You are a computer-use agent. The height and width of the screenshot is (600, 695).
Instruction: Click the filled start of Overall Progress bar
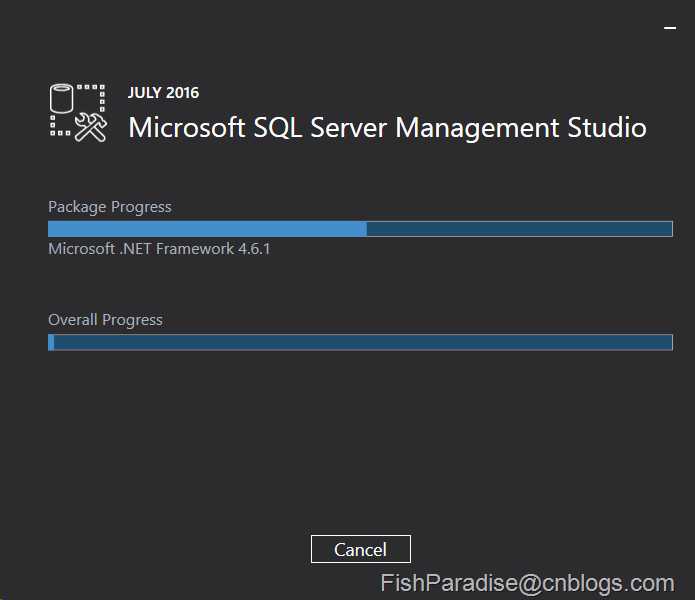(x=51, y=342)
